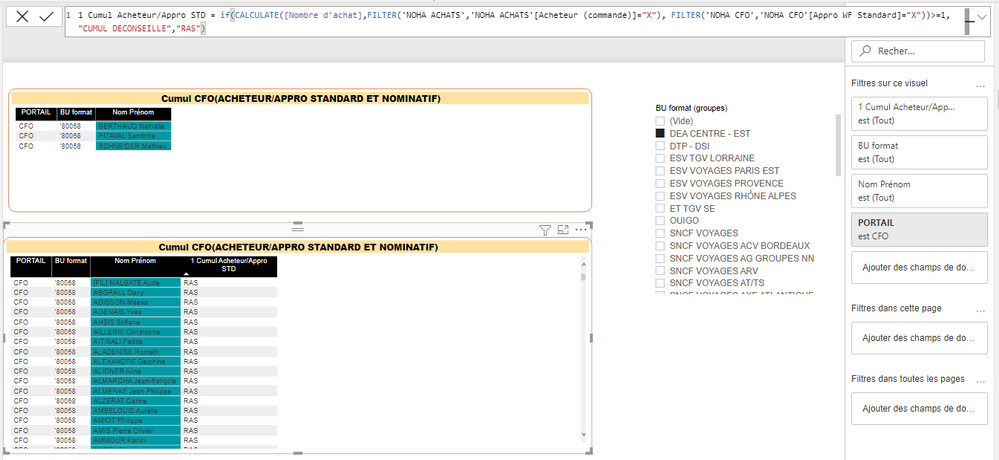Click the BU format slicer scrollbar
The image size is (999, 460).
838,145
